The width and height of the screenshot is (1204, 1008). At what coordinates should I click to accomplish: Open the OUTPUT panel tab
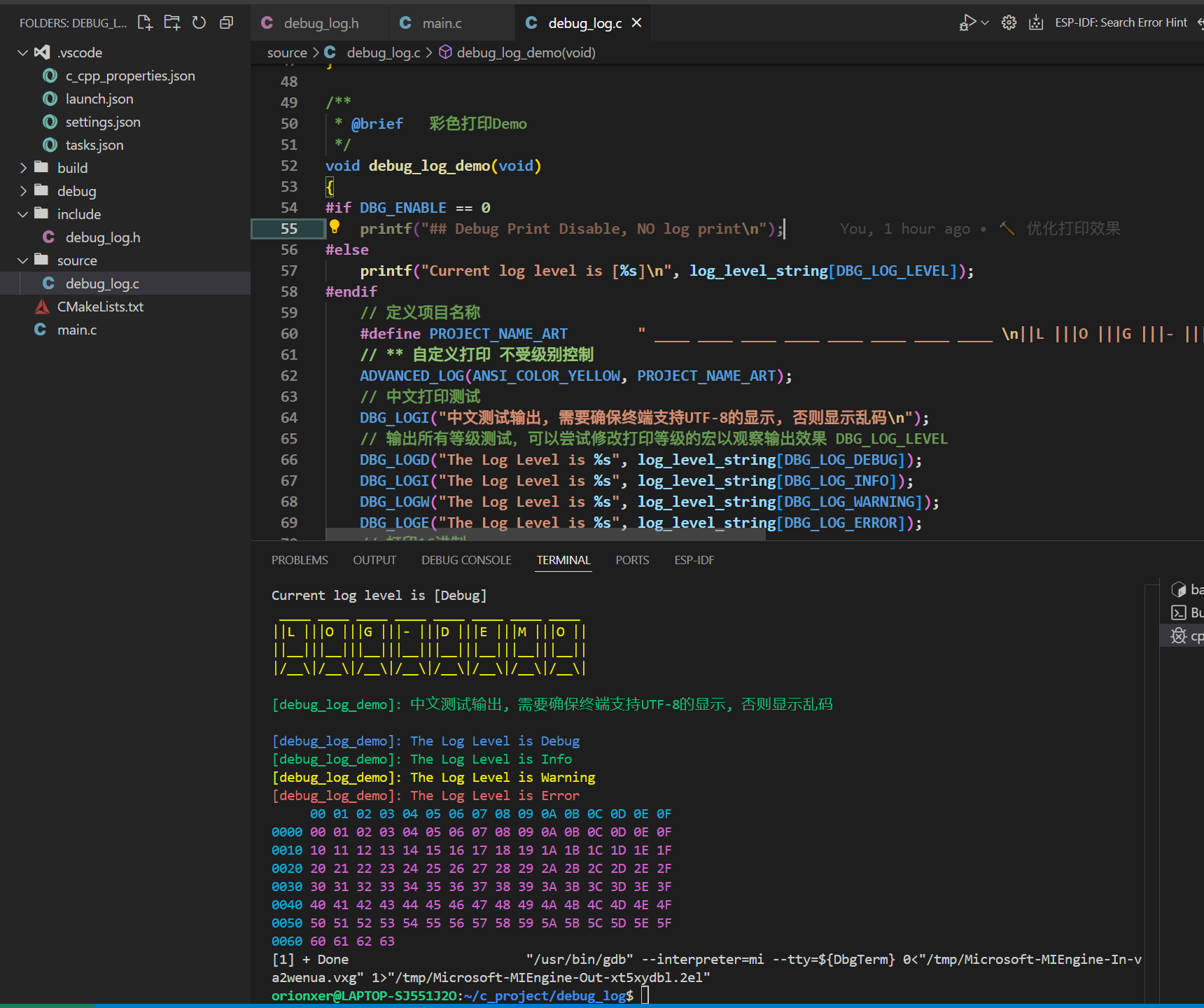click(374, 560)
